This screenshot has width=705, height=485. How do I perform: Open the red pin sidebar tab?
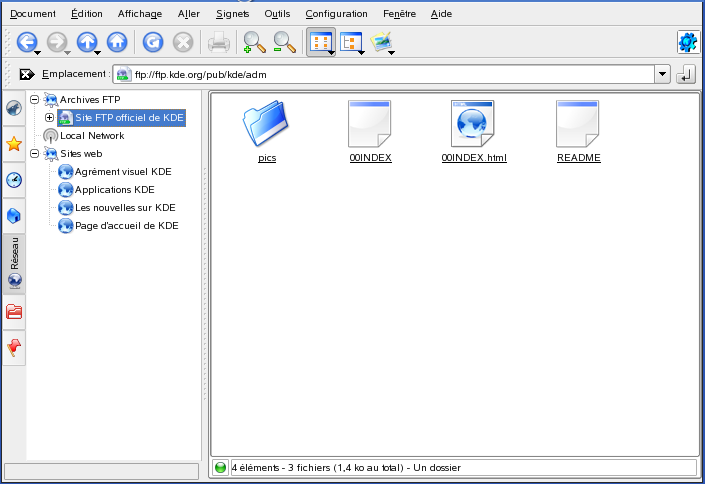coord(14,348)
